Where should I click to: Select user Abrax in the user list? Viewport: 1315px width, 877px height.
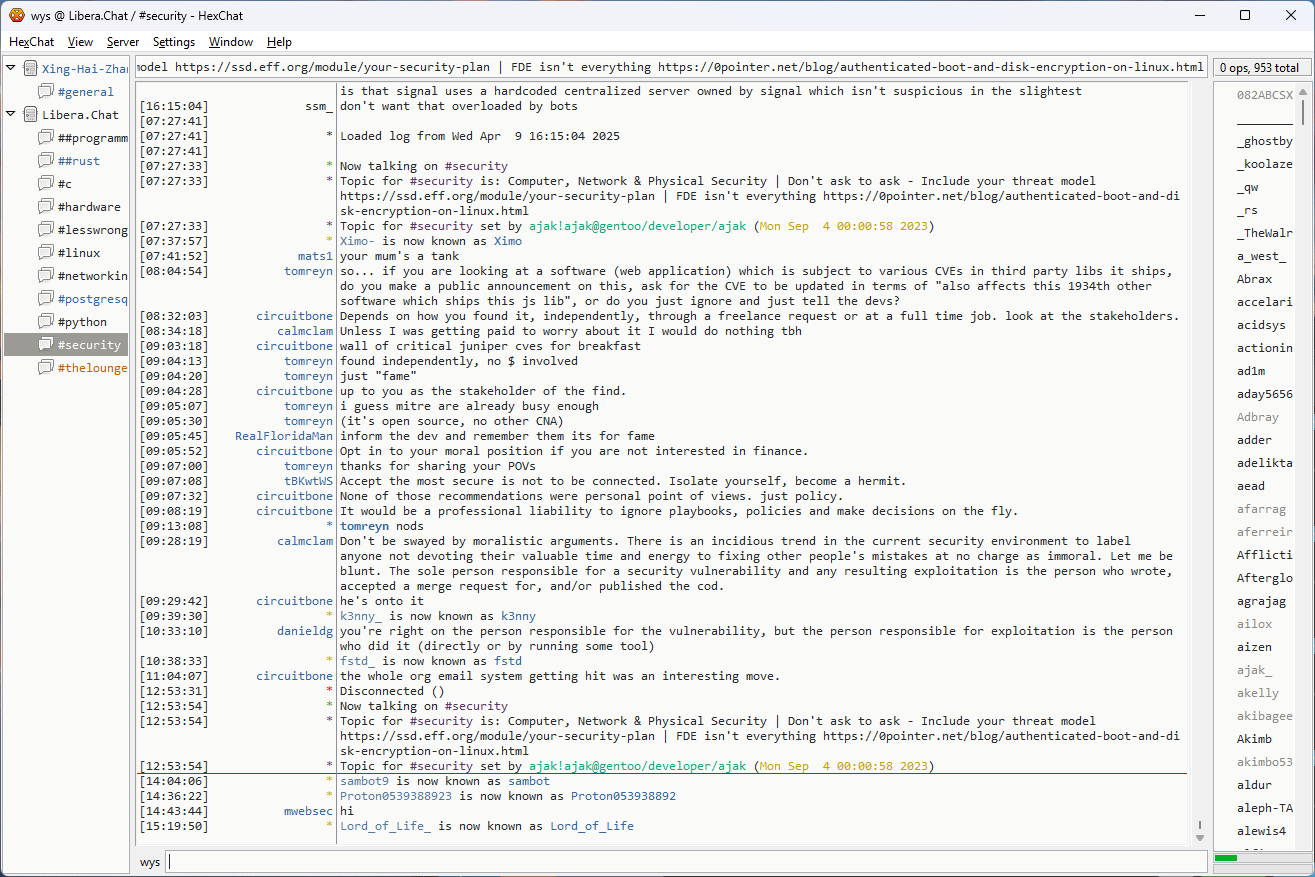coord(1254,279)
